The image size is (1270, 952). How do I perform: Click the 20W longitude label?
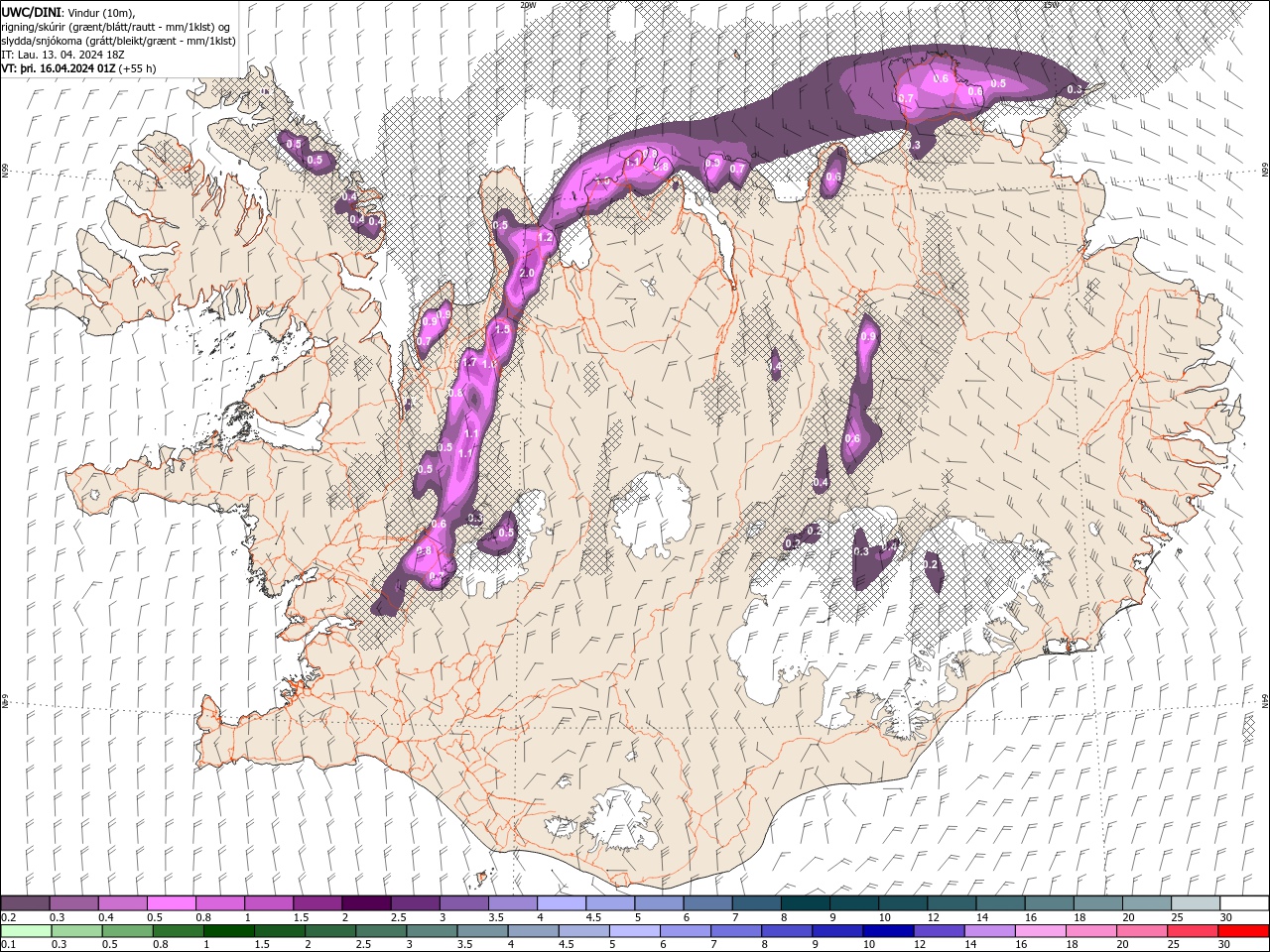pyautogui.click(x=528, y=5)
